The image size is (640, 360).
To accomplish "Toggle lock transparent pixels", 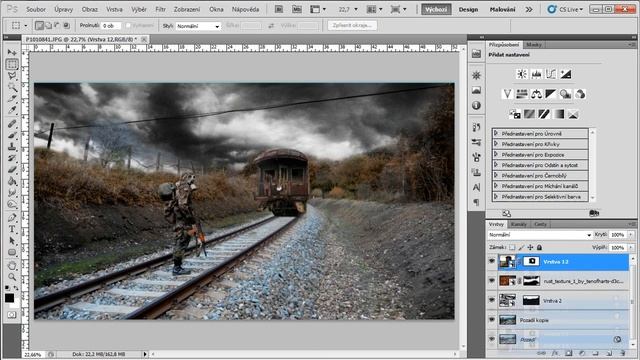I will pos(512,247).
